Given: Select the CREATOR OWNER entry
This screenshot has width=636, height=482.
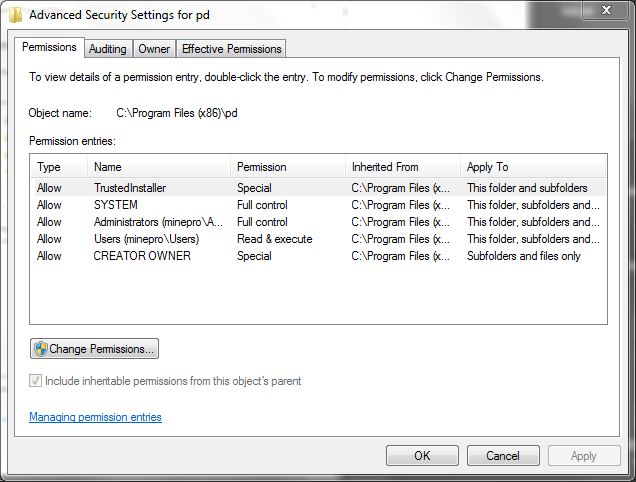Looking at the screenshot, I should point(142,256).
